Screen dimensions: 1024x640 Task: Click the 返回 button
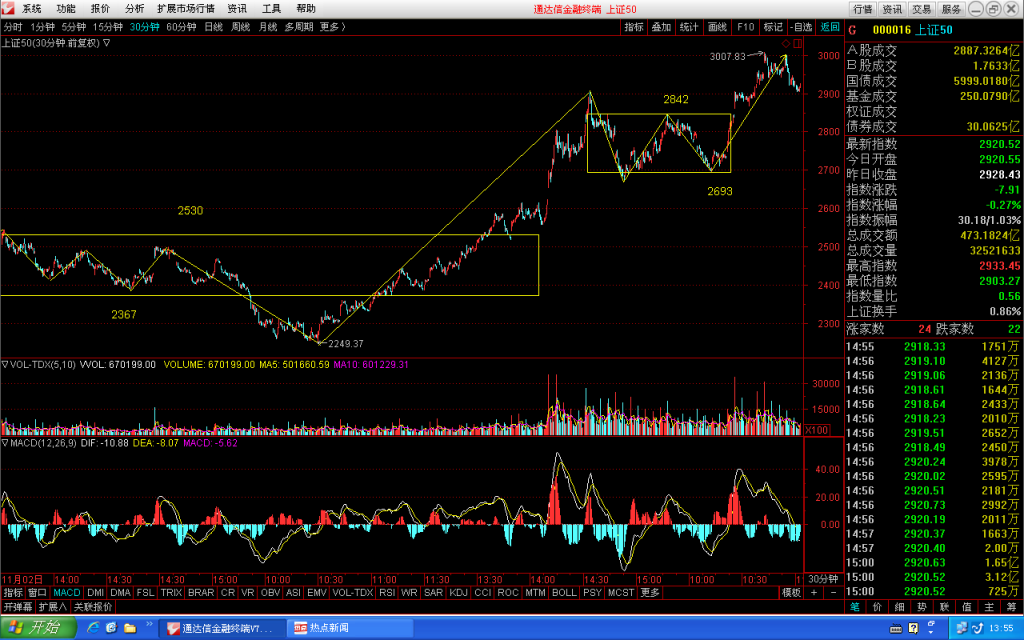coord(830,27)
